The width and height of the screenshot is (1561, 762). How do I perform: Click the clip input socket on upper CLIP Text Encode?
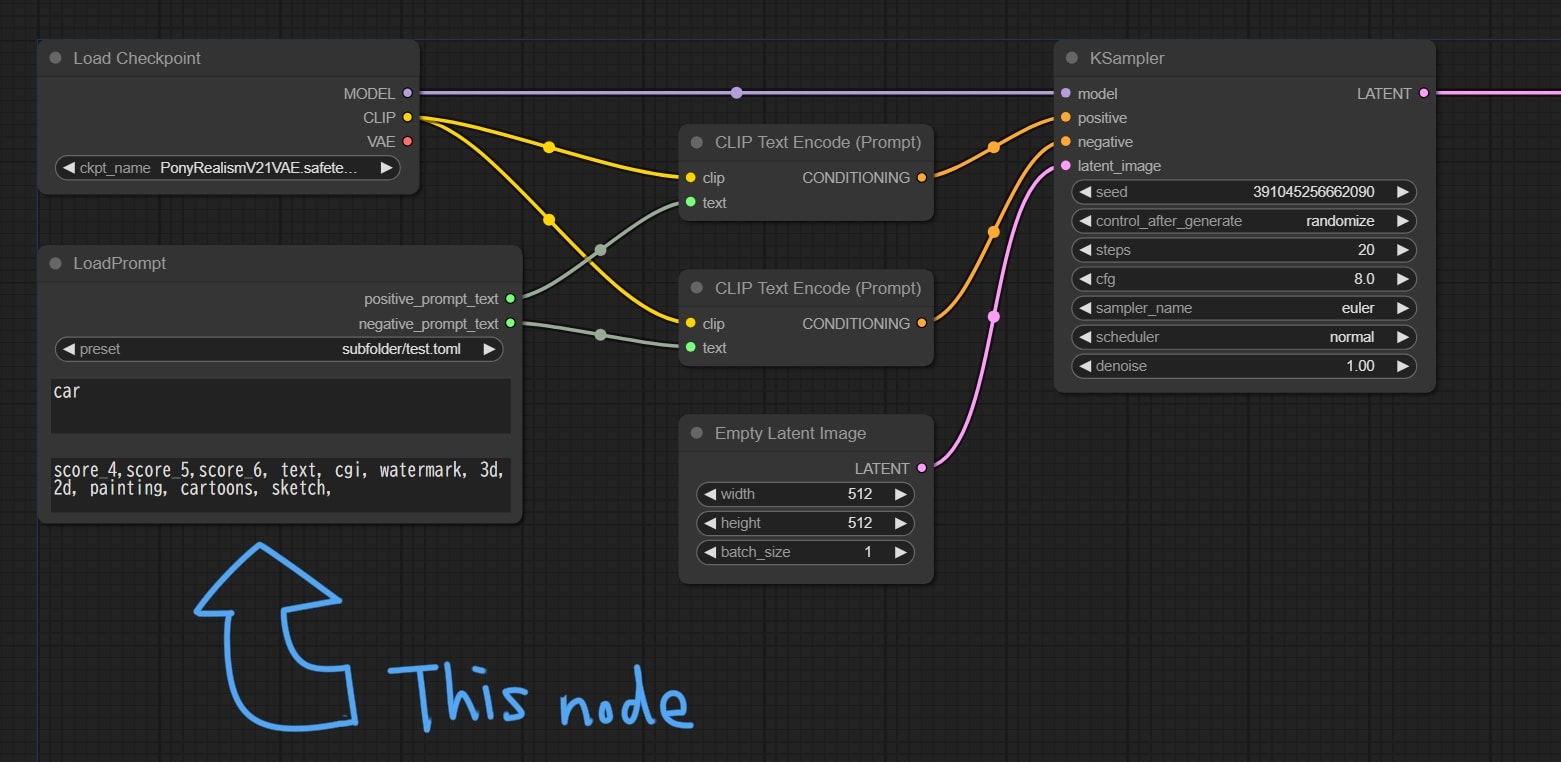[x=691, y=178]
